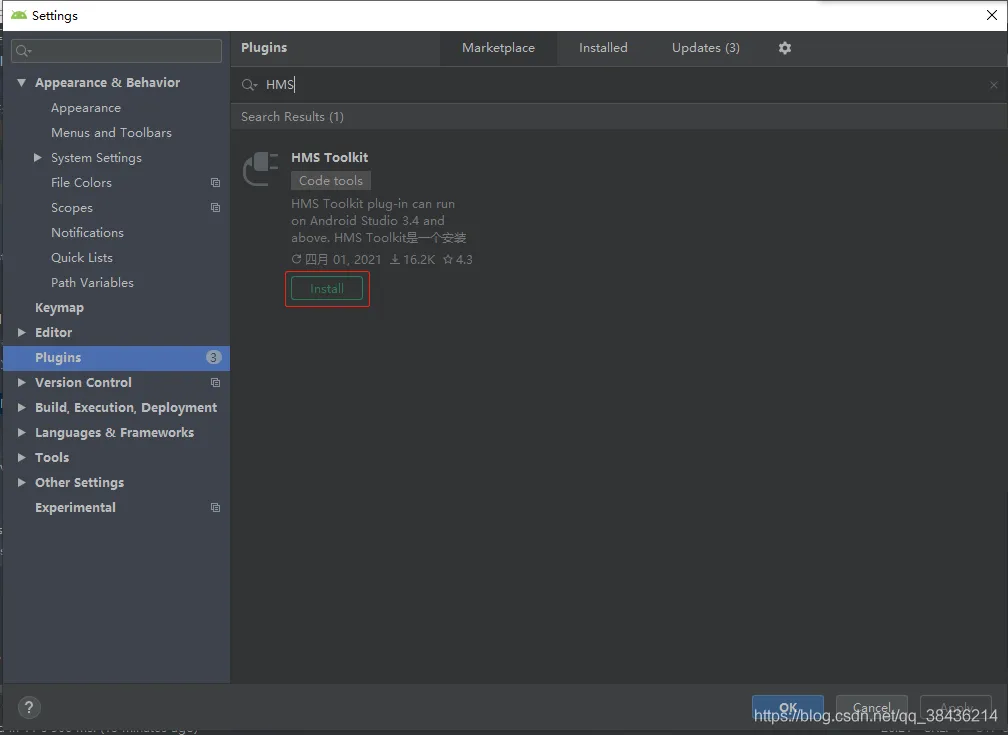Click the Experimental project-level icon
The image size is (1008, 735).
click(215, 507)
